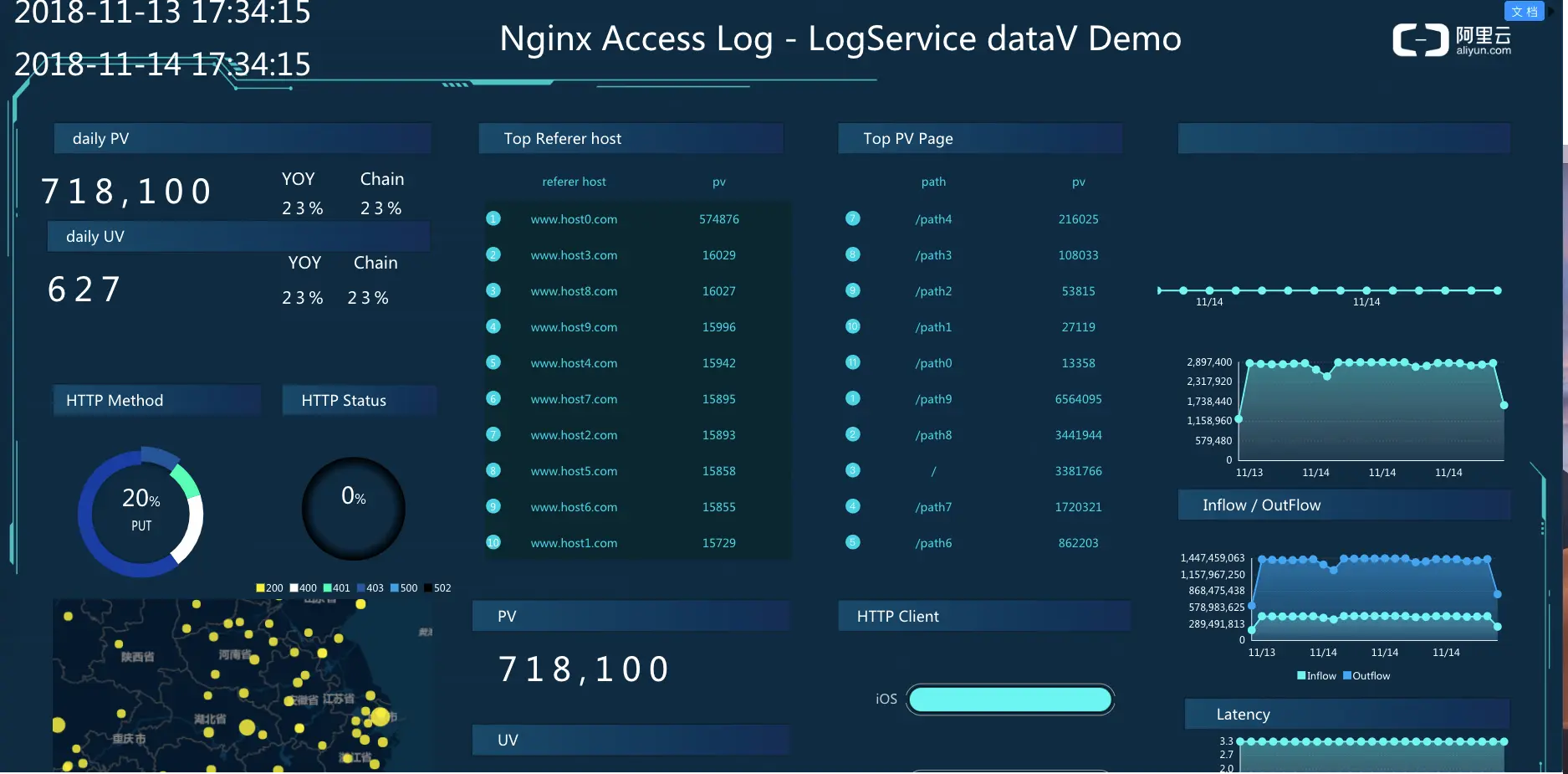
Task: Click the "path" column header
Action: point(933,182)
